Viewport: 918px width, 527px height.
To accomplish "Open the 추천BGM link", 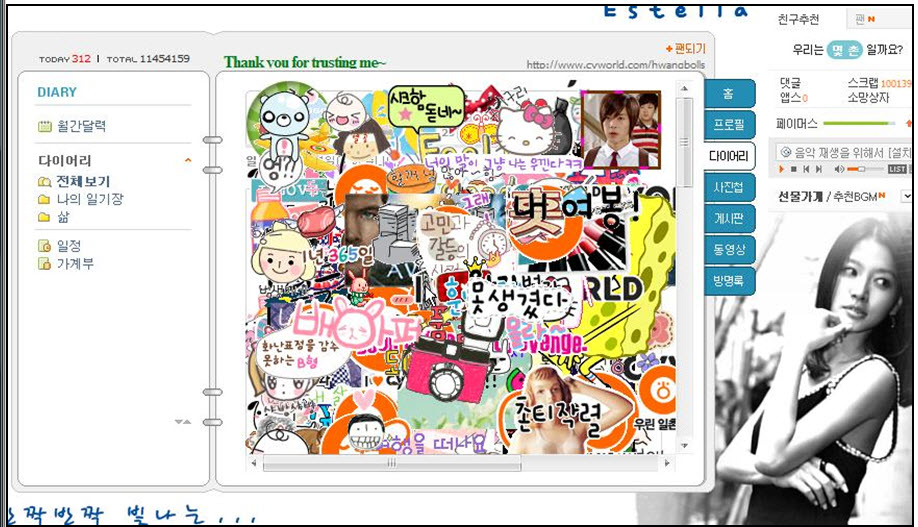I will pyautogui.click(x=855, y=197).
